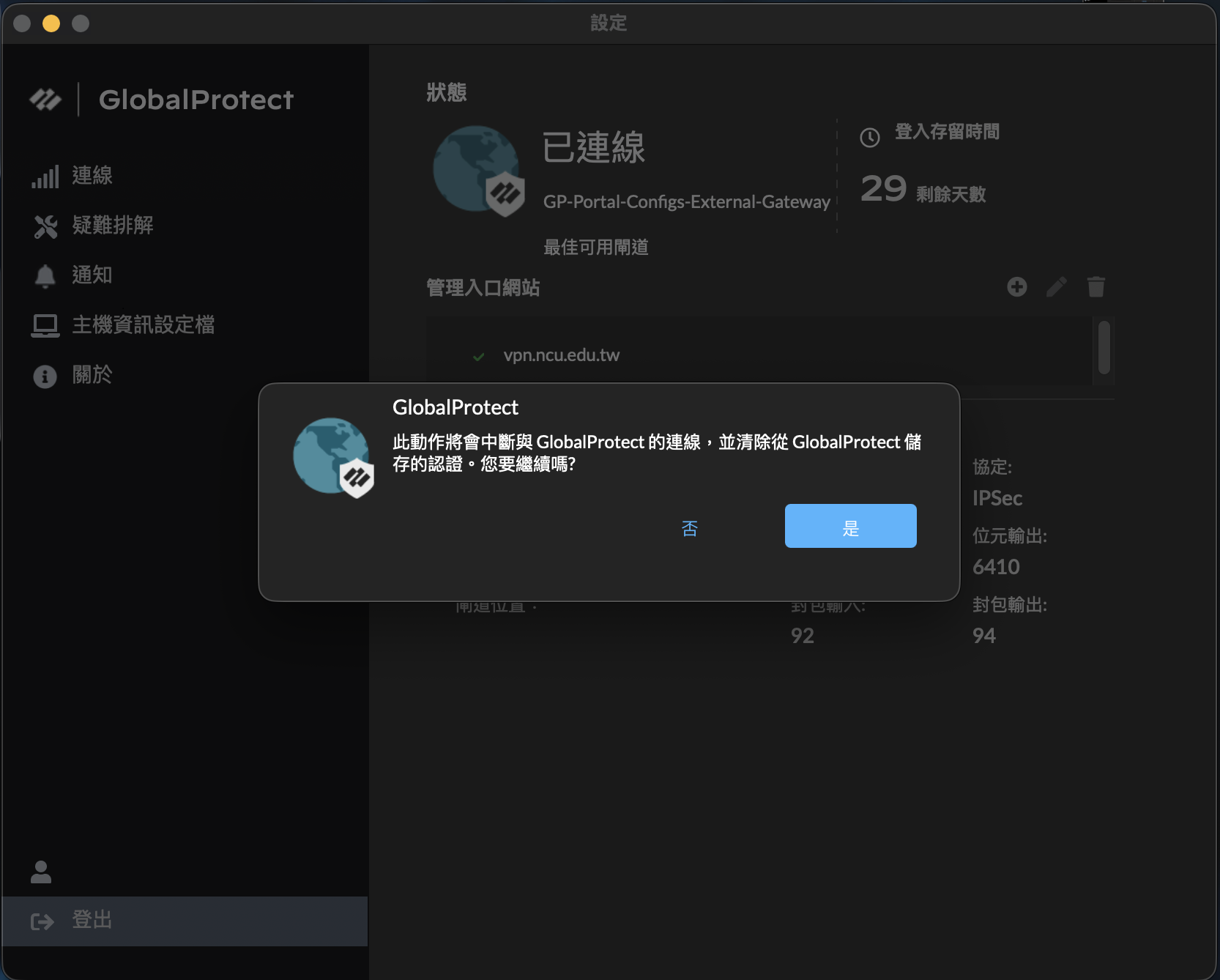This screenshot has width=1220, height=980.
Task: Select the vpn.ncu.edu.tw portal entry
Action: pos(561,355)
